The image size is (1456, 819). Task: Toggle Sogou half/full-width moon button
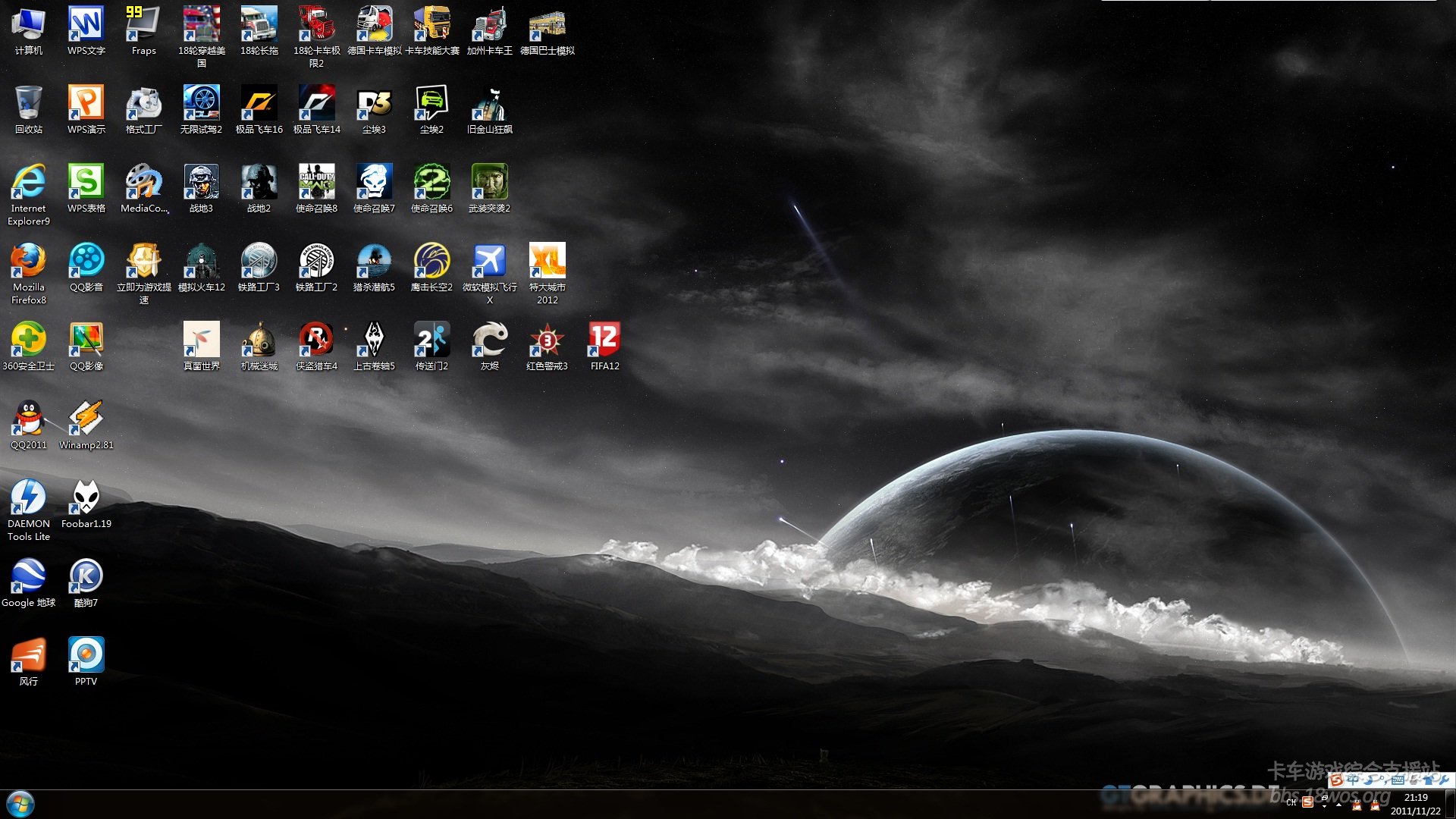(x=1369, y=781)
